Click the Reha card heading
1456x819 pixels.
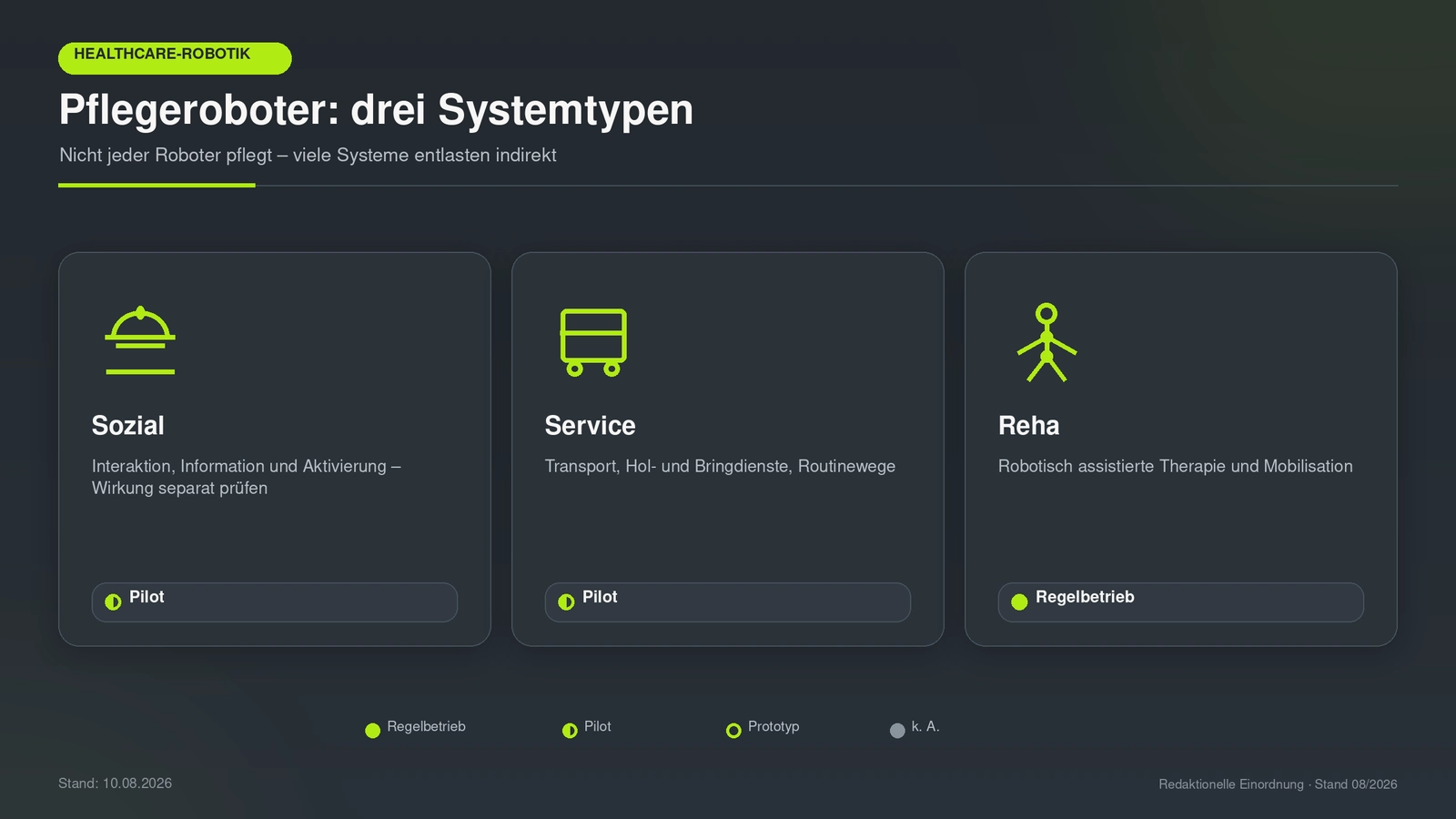(x=1029, y=426)
